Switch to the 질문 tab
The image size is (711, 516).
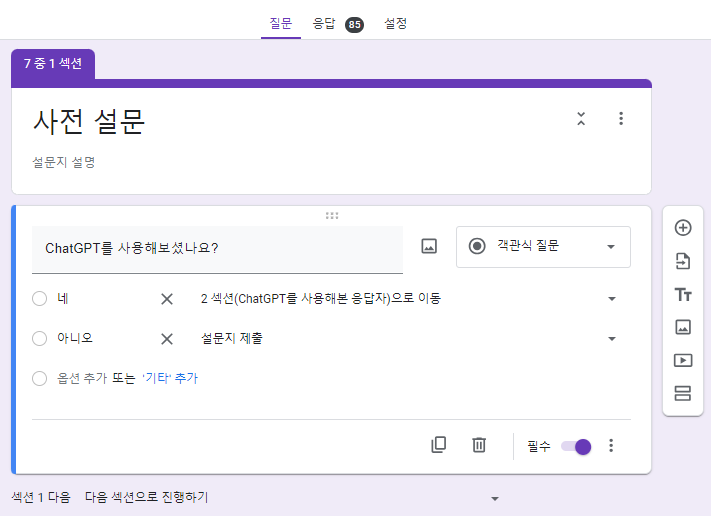coord(281,24)
